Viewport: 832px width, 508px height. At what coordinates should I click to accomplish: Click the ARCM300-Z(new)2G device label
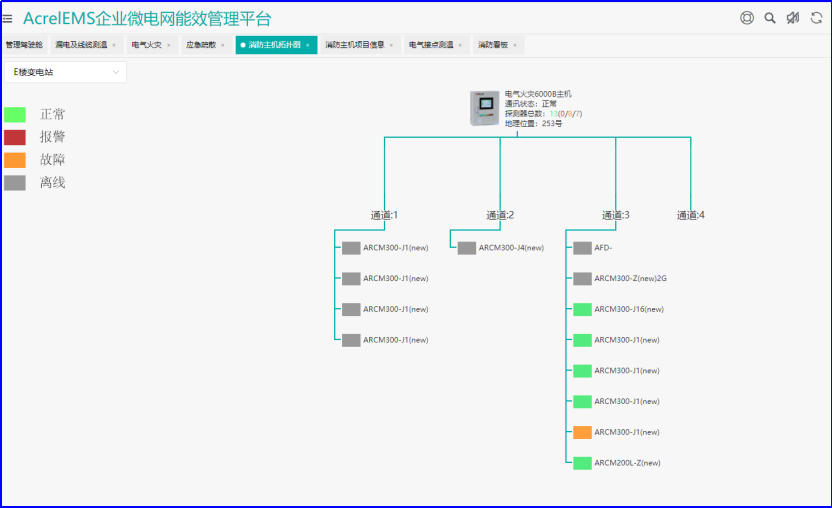(x=630, y=279)
